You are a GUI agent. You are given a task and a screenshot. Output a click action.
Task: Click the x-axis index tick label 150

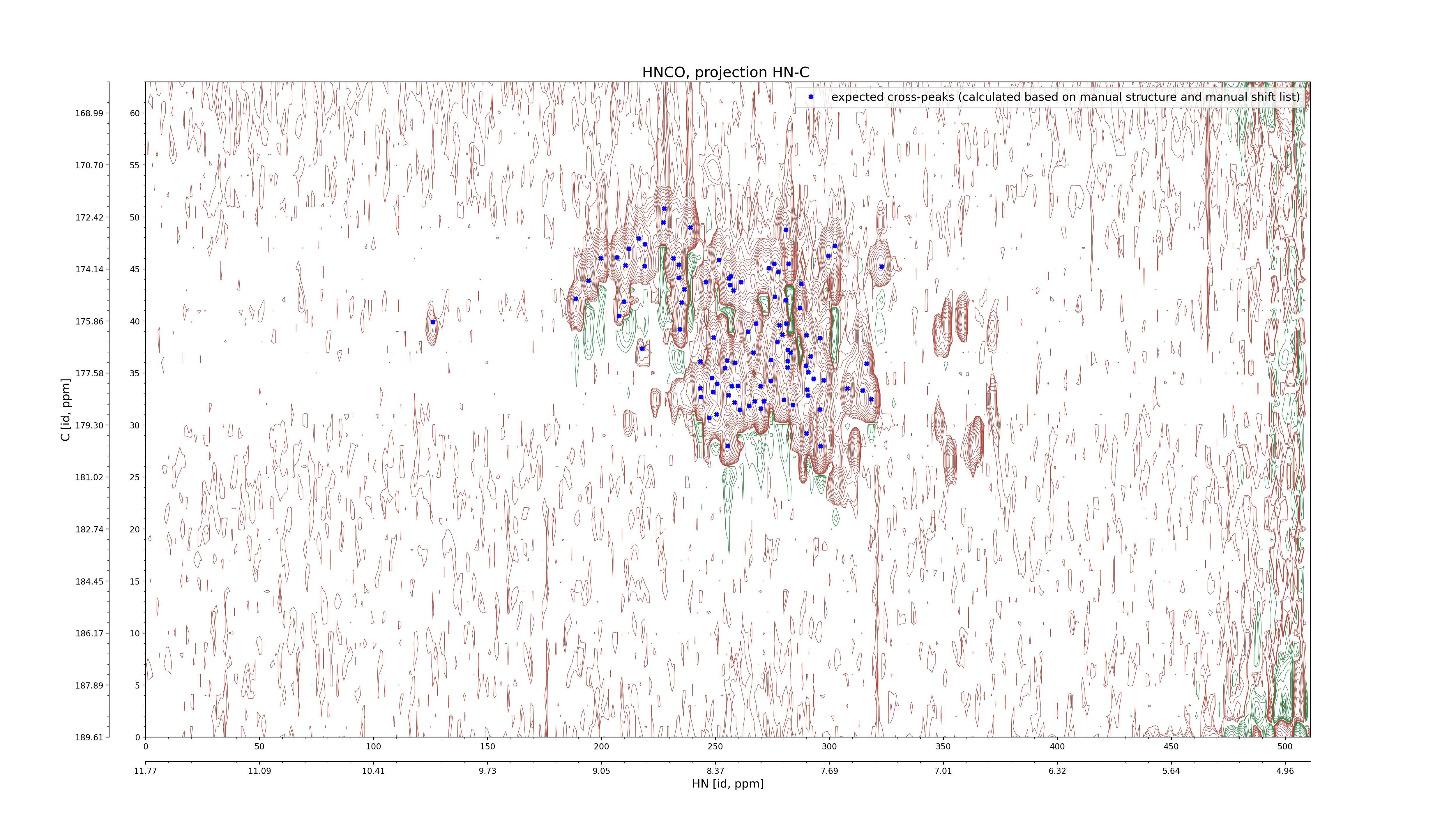point(487,747)
